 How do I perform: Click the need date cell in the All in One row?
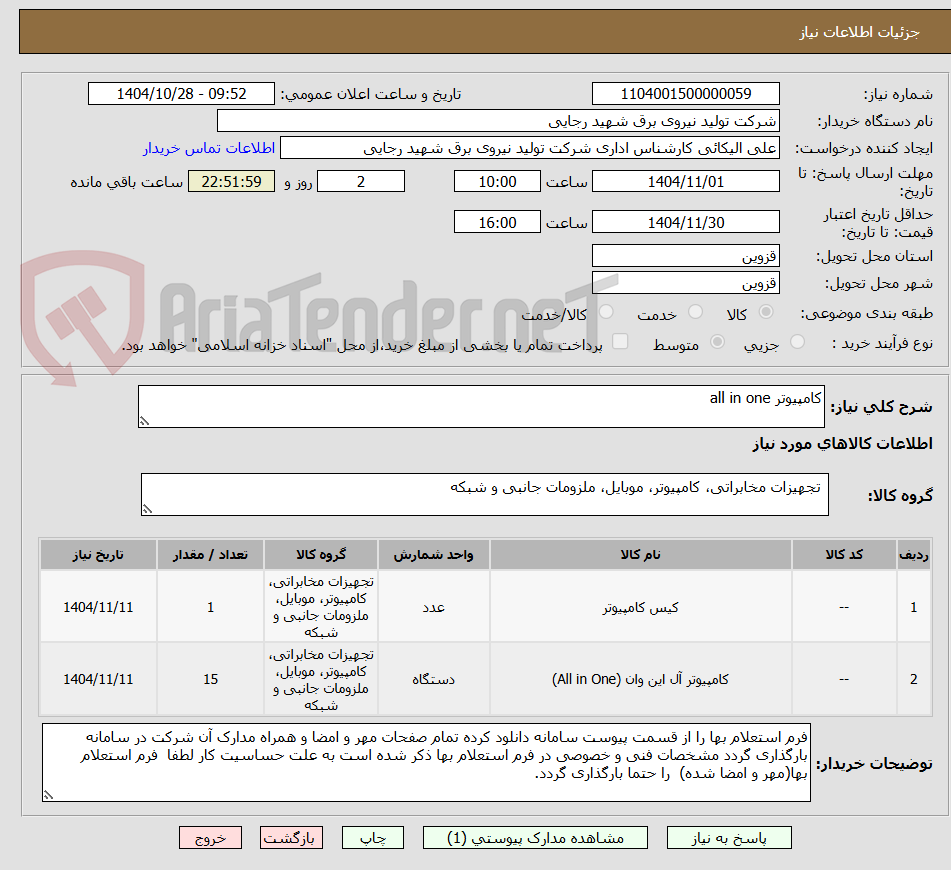pyautogui.click(x=98, y=679)
